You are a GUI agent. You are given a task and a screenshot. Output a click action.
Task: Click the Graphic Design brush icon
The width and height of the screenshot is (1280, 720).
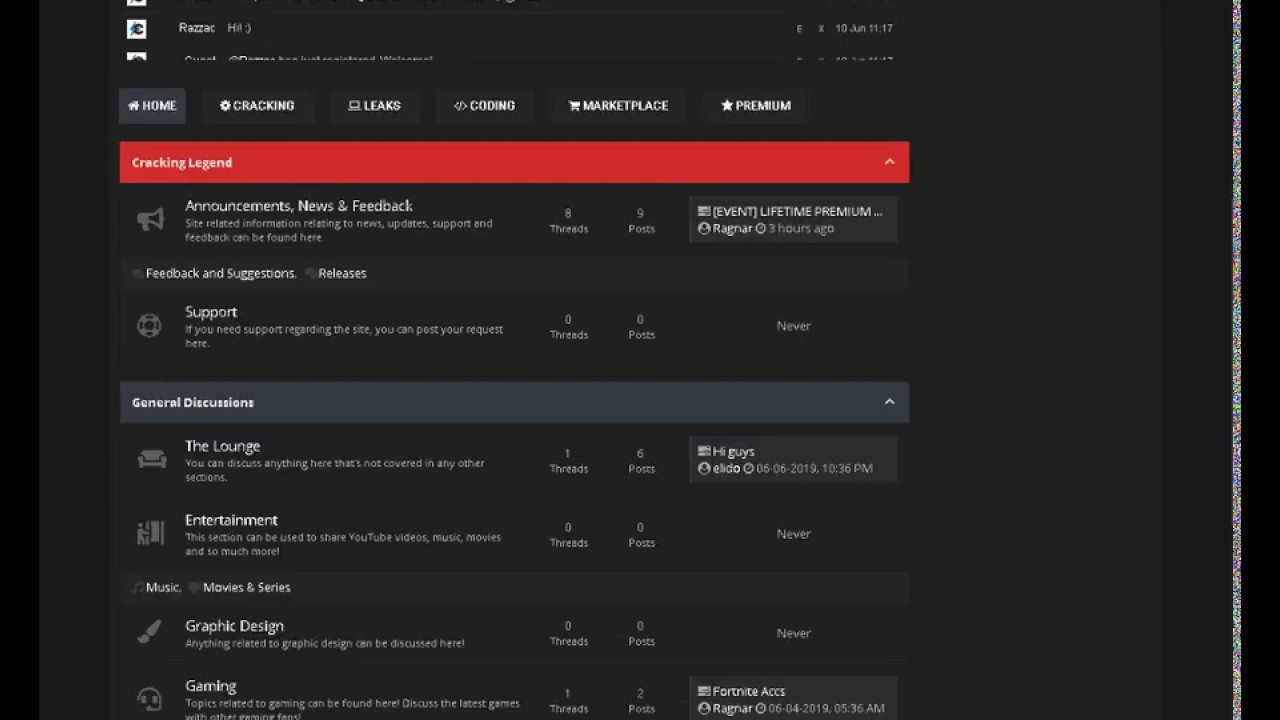point(149,632)
